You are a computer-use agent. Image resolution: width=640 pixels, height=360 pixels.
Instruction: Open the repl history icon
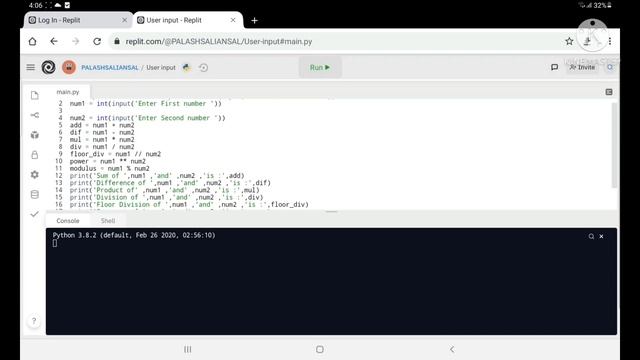(x=203, y=68)
